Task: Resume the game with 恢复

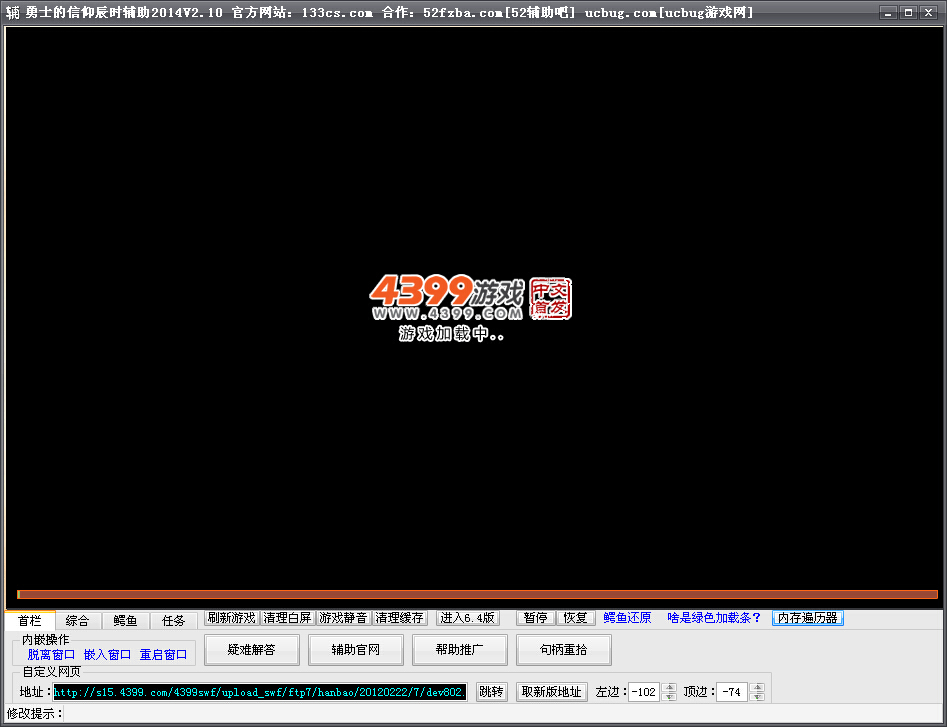Action: pyautogui.click(x=575, y=618)
